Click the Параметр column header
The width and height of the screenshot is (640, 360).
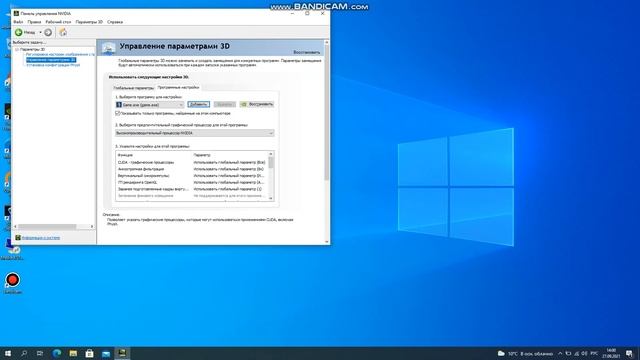tap(202, 156)
